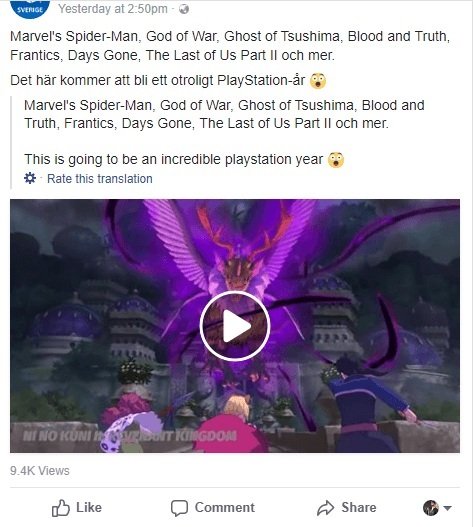The height and width of the screenshot is (527, 473).
Task: Click the globe public privacy icon
Action: tap(184, 9)
